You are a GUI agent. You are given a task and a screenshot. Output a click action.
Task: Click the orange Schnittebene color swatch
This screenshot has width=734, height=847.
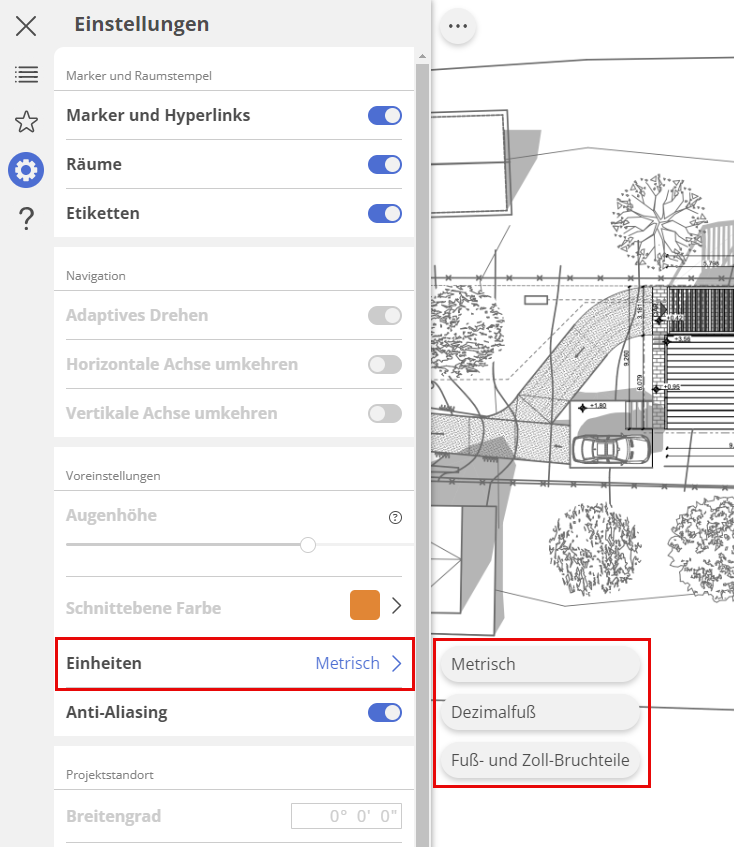(x=365, y=605)
